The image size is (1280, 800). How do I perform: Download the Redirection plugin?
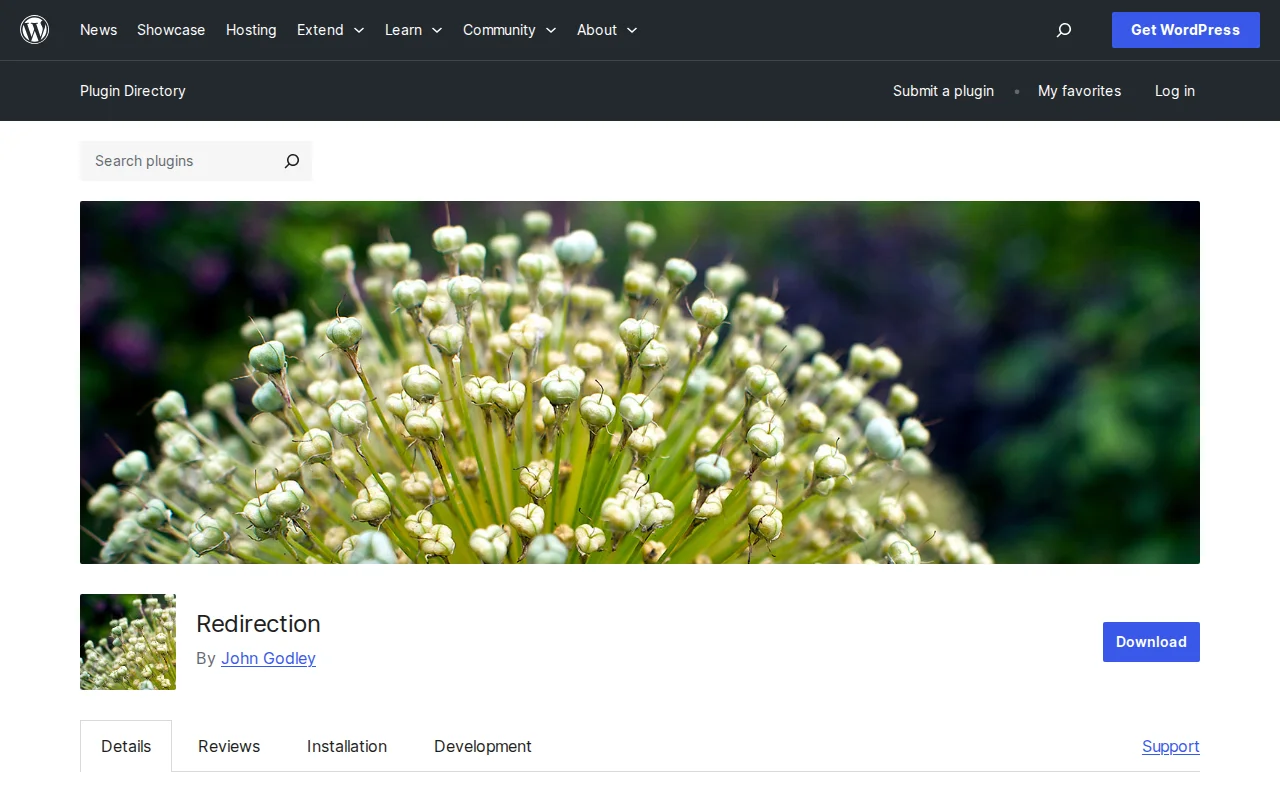(x=1150, y=642)
